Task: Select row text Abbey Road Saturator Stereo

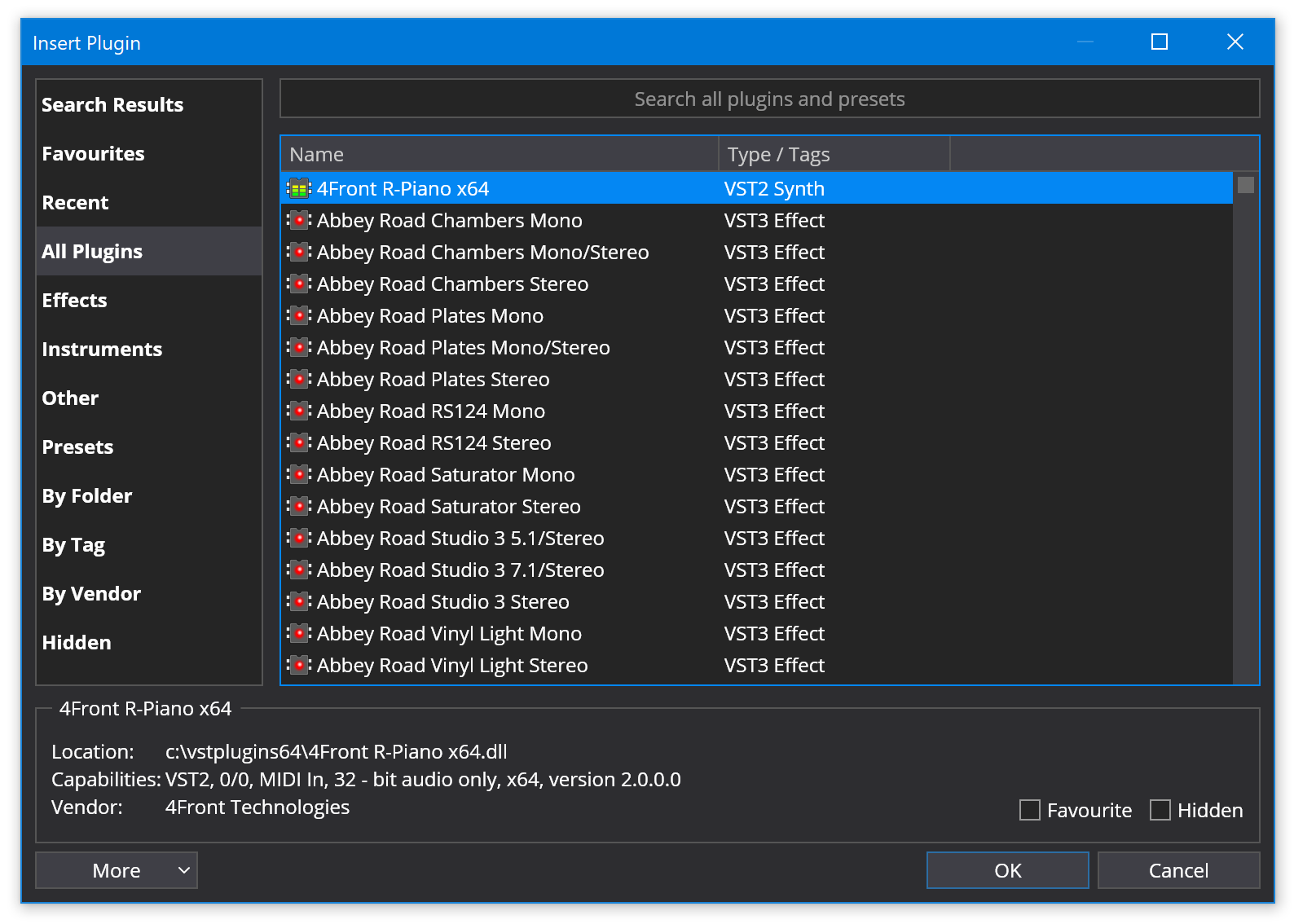Action: [449, 507]
